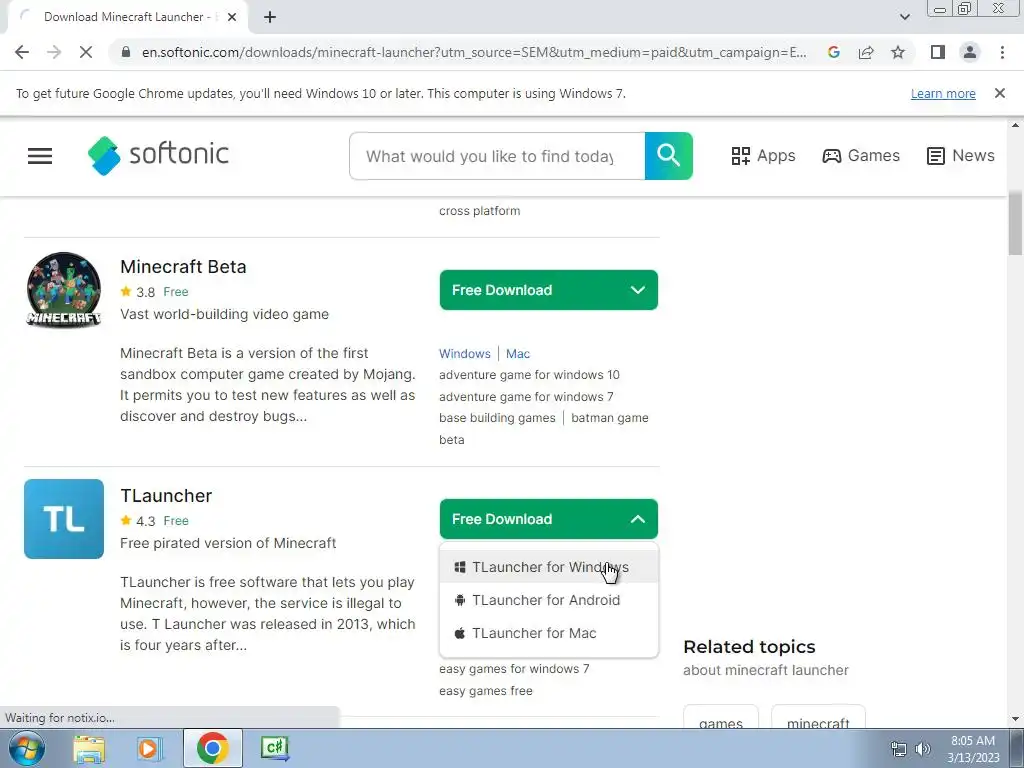Image resolution: width=1024 pixels, height=768 pixels.
Task: Click the Google icon in address bar
Action: (833, 52)
